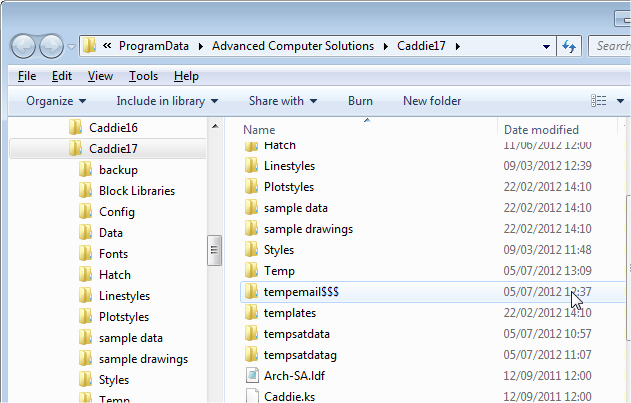The height and width of the screenshot is (403, 631).
Task: Open the Tools menu
Action: pyautogui.click(x=143, y=76)
